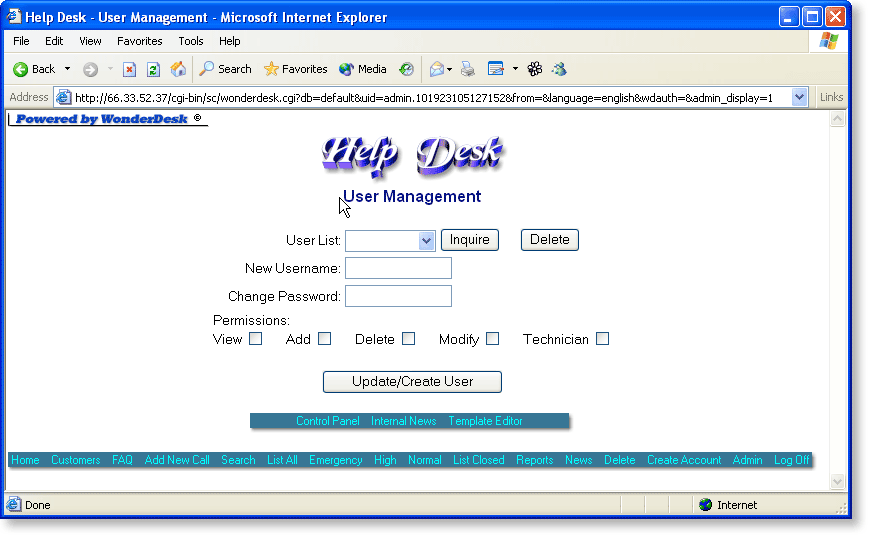Open the Template Editor link
This screenshot has width=872, height=539.
pyautogui.click(x=485, y=421)
